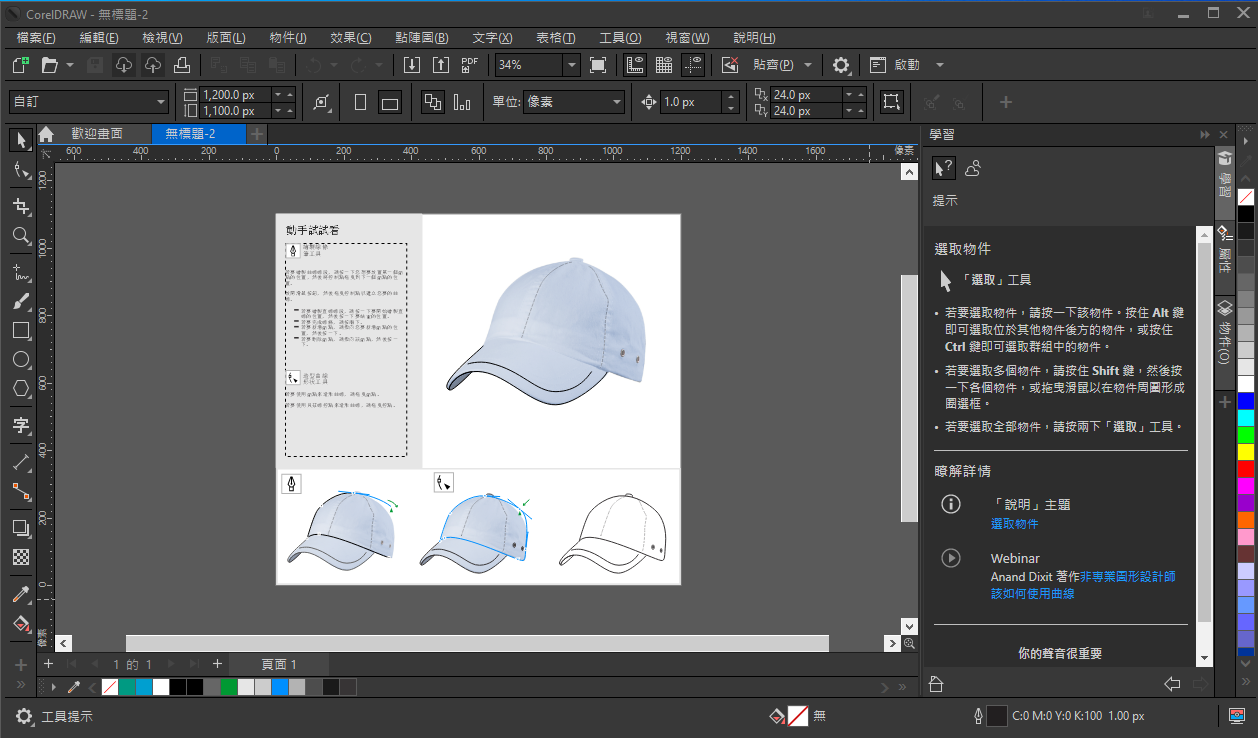Print the document using the printer icon
The width and height of the screenshot is (1258, 738).
point(181,65)
